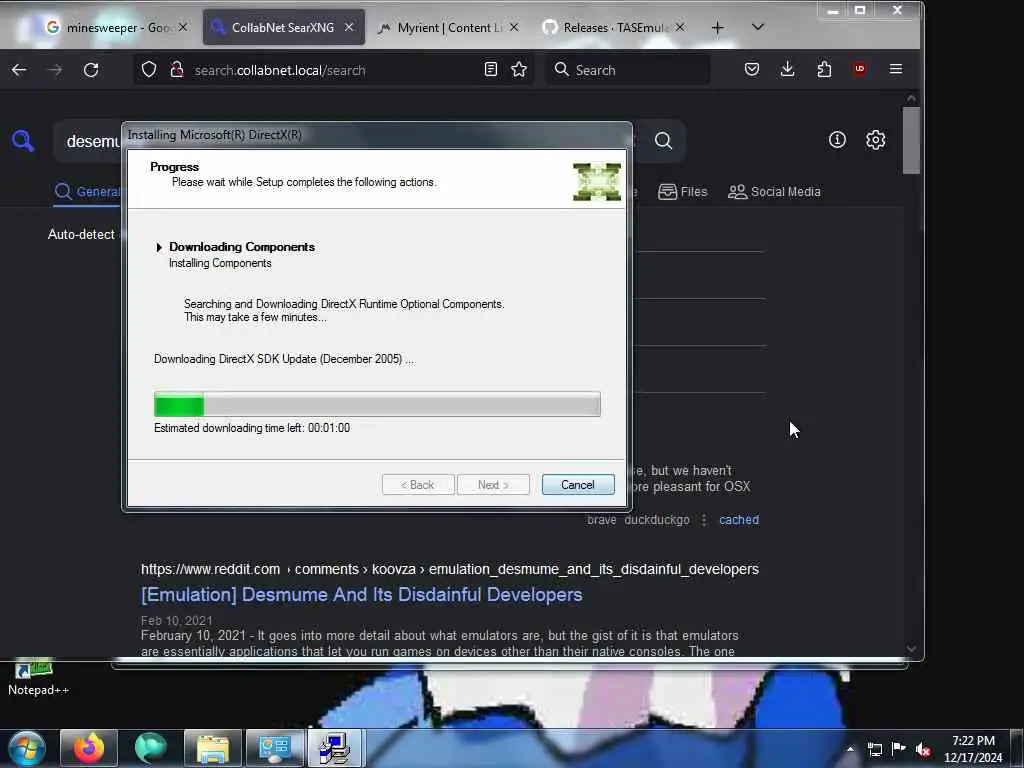This screenshot has height=768, width=1024.
Task: Click the Firefox Search box
Action: (628, 70)
